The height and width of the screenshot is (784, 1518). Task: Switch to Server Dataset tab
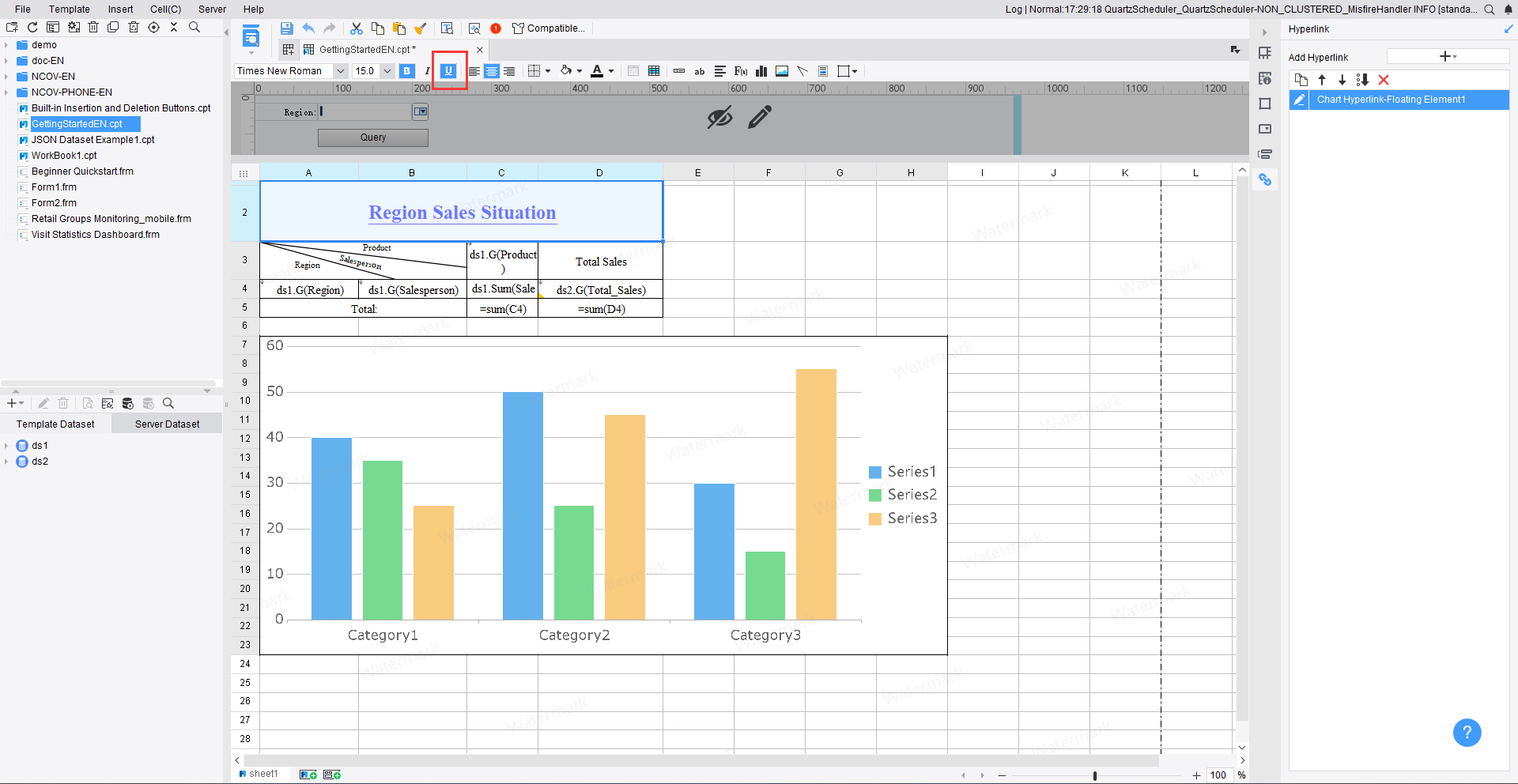[x=167, y=424]
